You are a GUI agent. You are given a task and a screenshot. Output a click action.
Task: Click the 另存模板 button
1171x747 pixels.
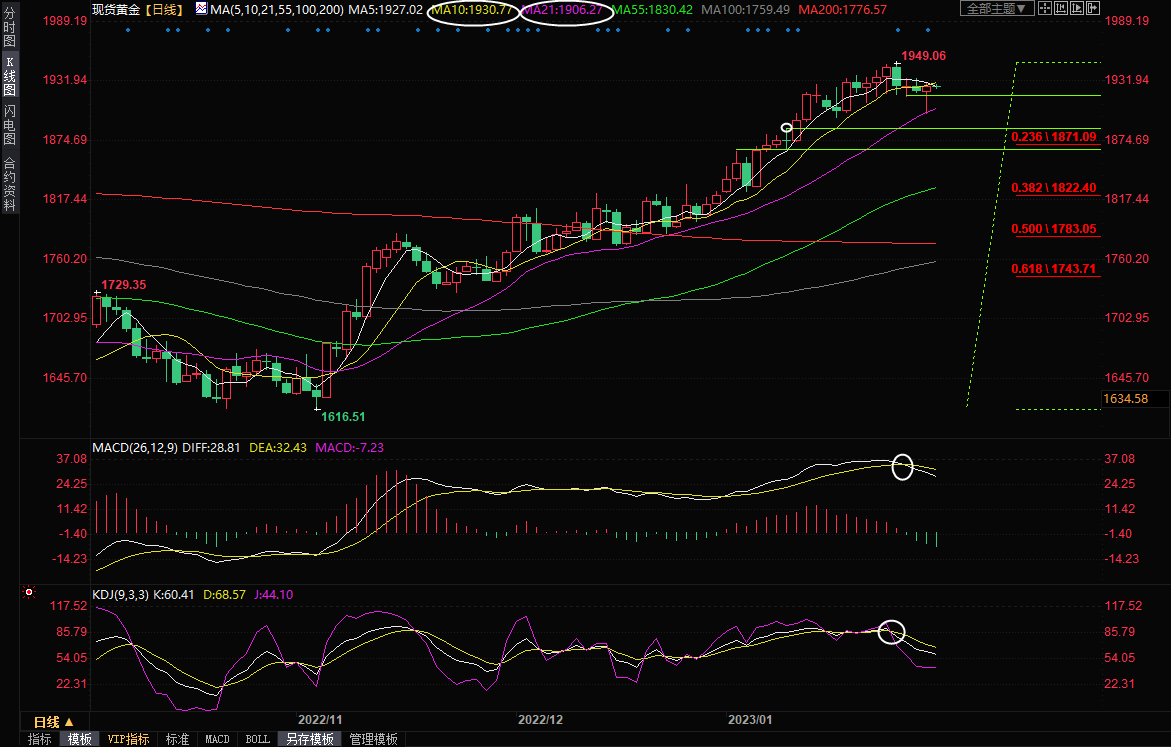point(309,740)
